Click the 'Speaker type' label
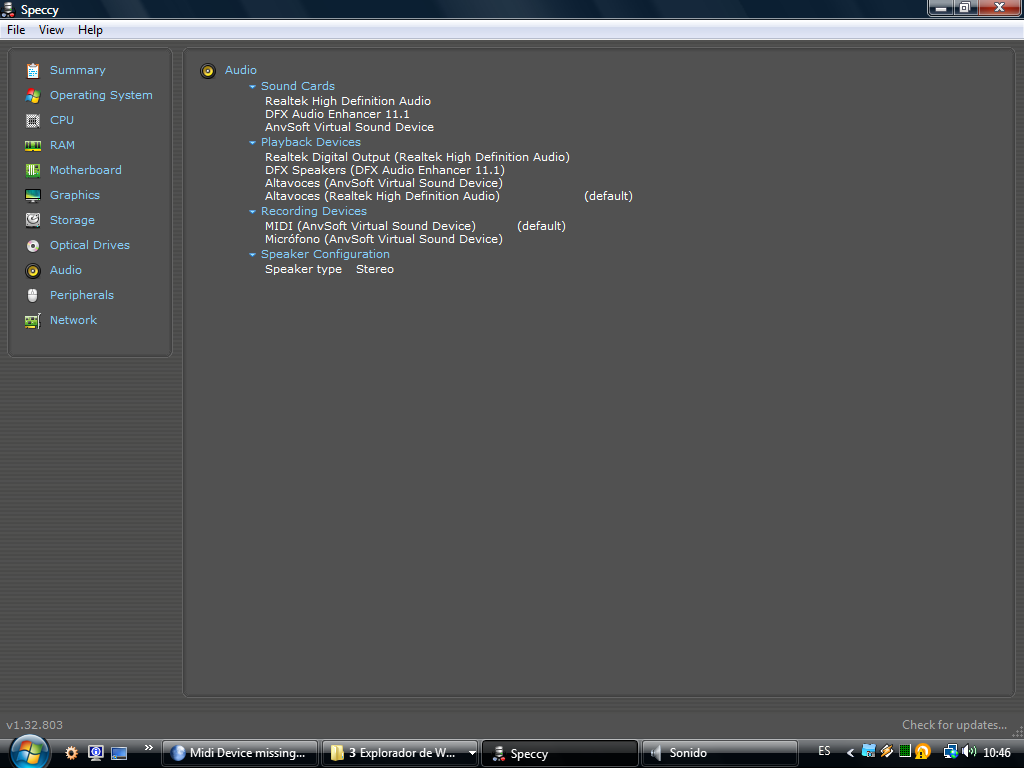This screenshot has height=768, width=1024. point(303,269)
